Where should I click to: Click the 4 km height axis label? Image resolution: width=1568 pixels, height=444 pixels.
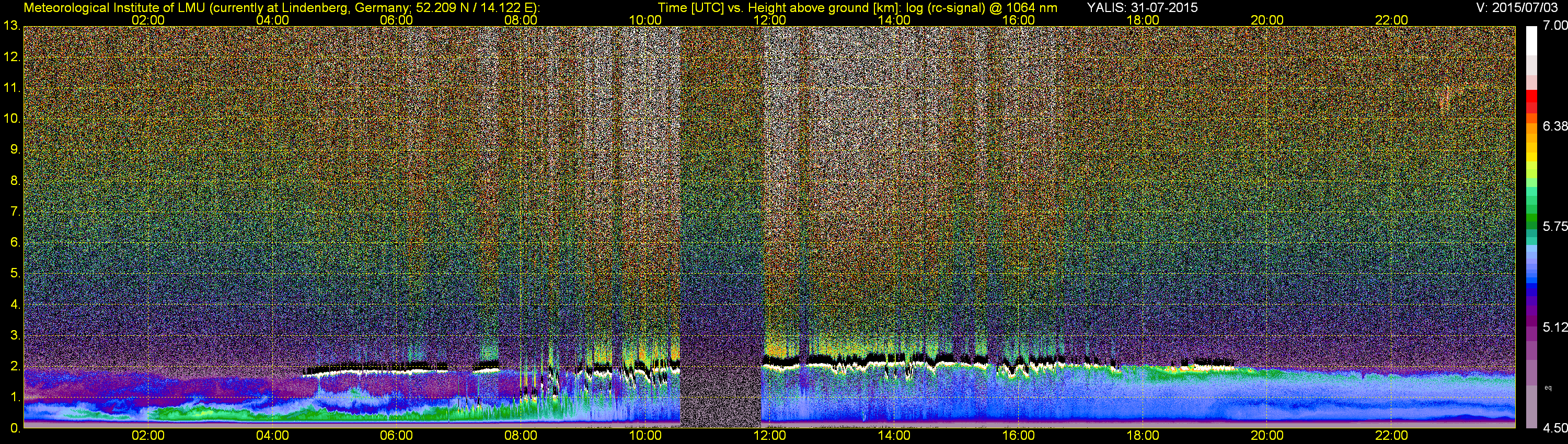click(15, 304)
